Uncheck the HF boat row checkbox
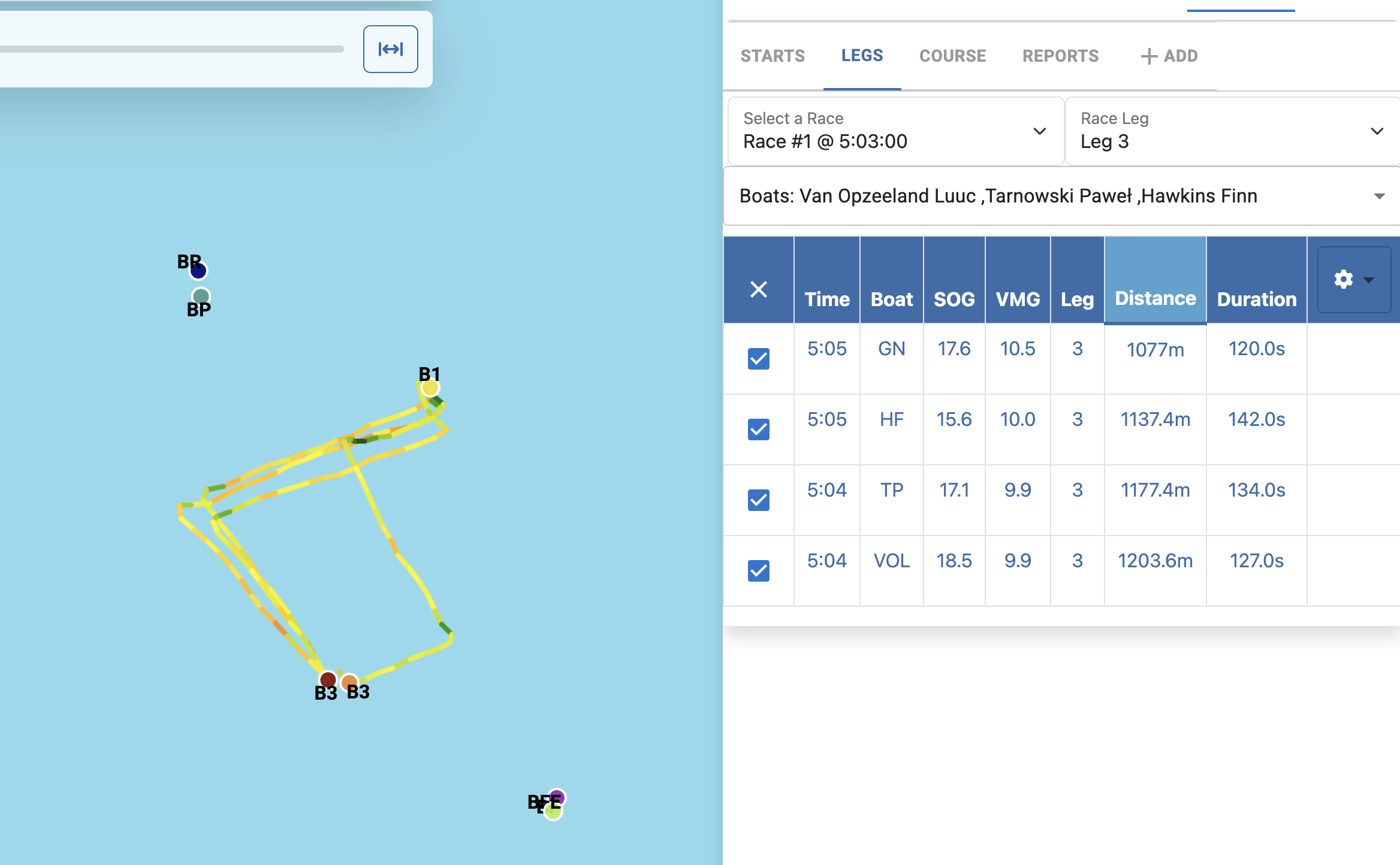The image size is (1400, 865). tap(758, 430)
